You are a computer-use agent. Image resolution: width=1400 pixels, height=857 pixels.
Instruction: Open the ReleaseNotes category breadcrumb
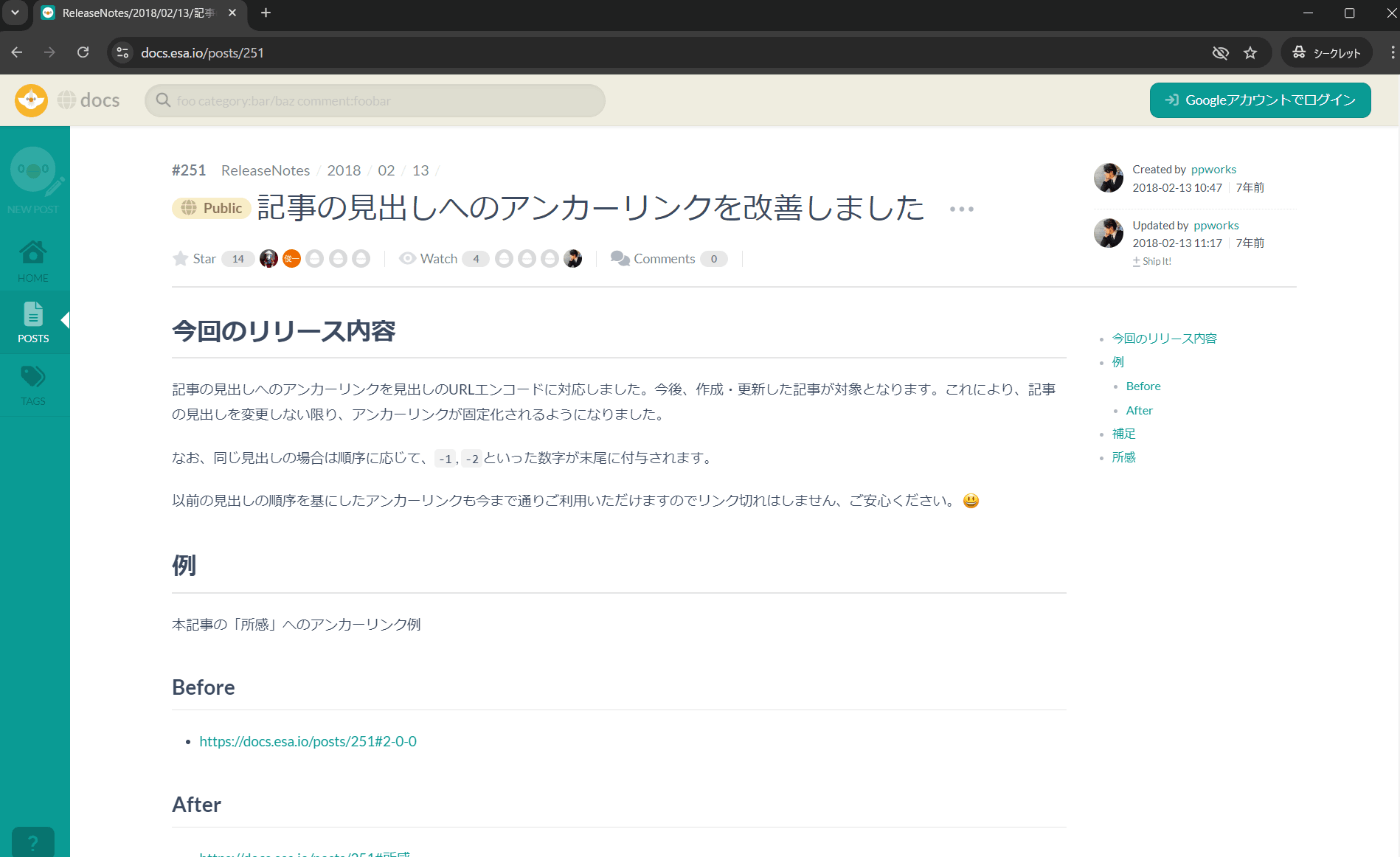(x=265, y=170)
